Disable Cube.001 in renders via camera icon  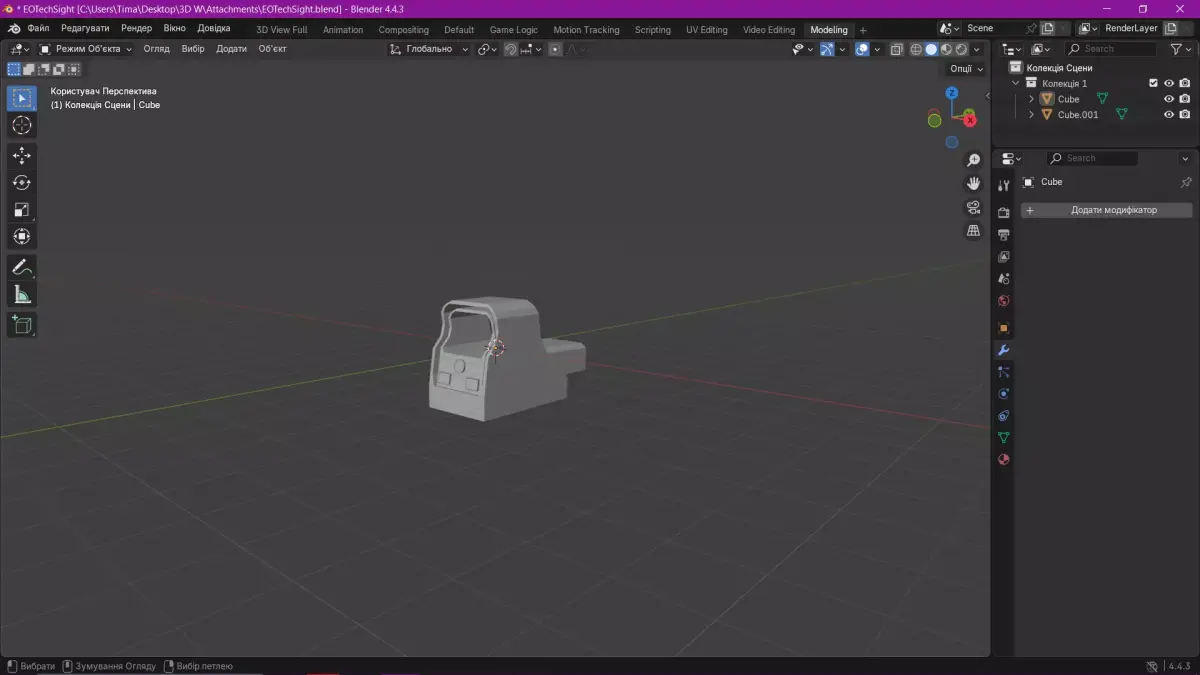tap(1185, 115)
